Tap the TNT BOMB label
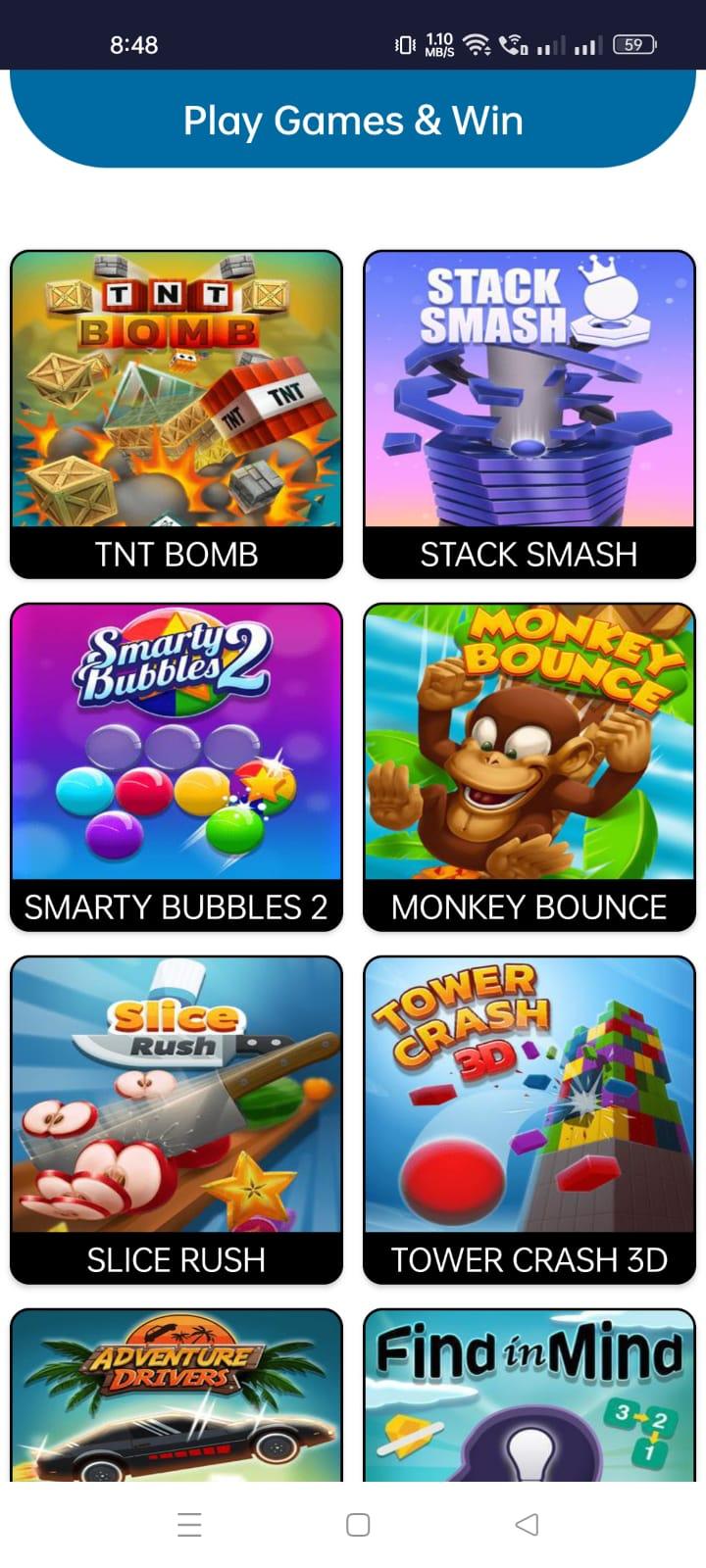This screenshot has height=1568, width=706. [176, 555]
